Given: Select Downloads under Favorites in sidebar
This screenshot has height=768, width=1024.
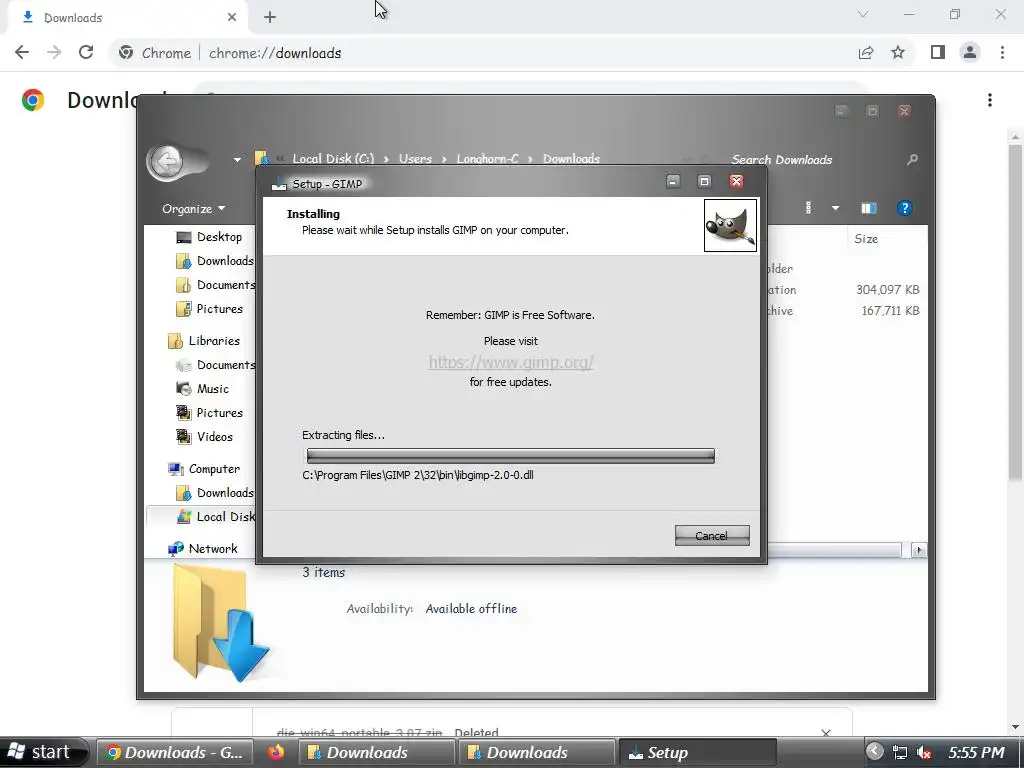Looking at the screenshot, I should click(x=214, y=261).
